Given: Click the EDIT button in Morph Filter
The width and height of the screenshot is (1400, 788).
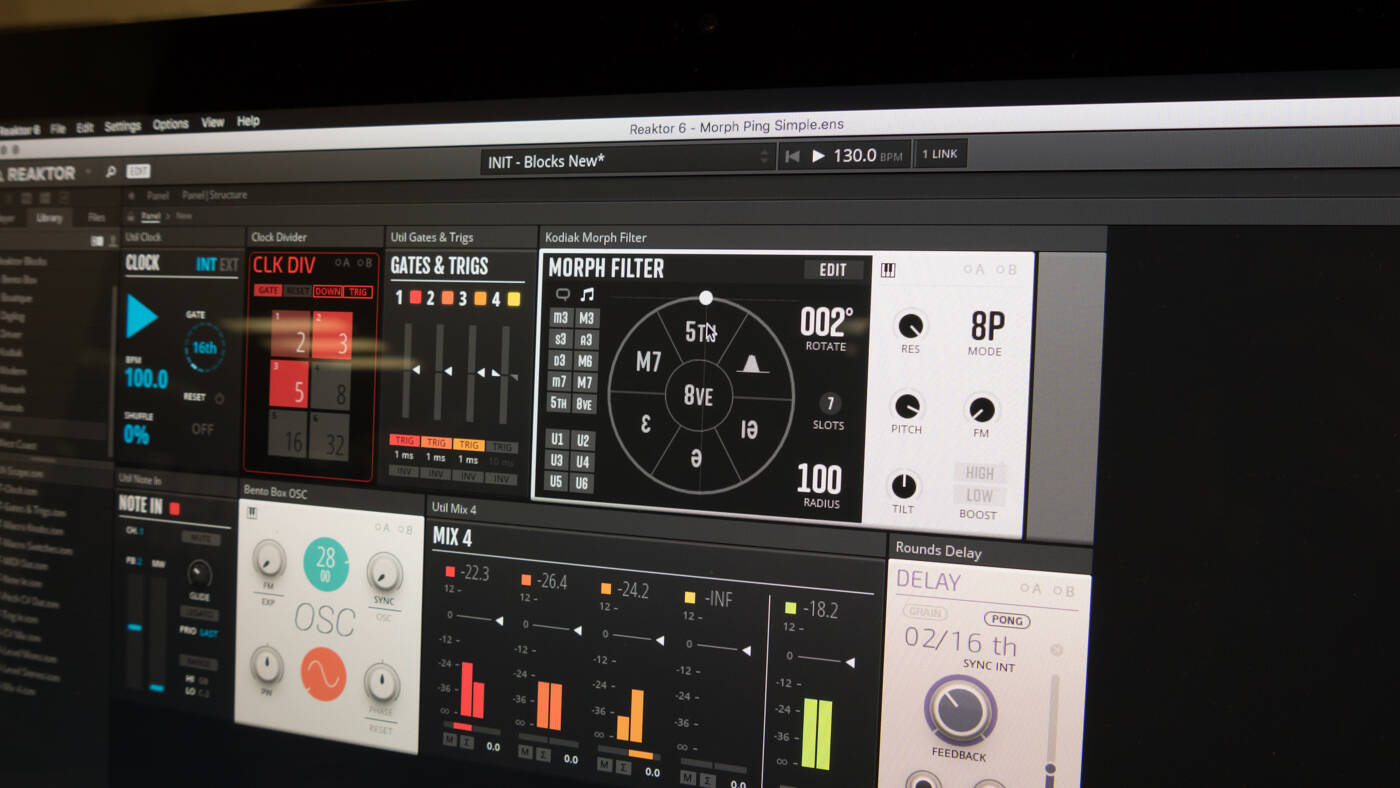Looking at the screenshot, I should (x=833, y=270).
